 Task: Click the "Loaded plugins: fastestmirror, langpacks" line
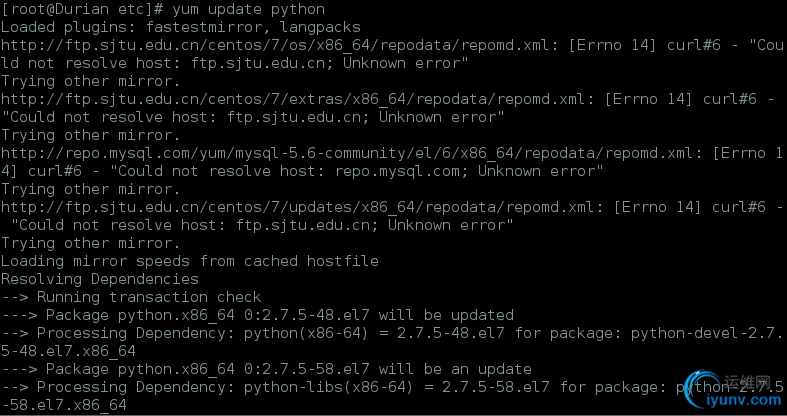[181, 28]
